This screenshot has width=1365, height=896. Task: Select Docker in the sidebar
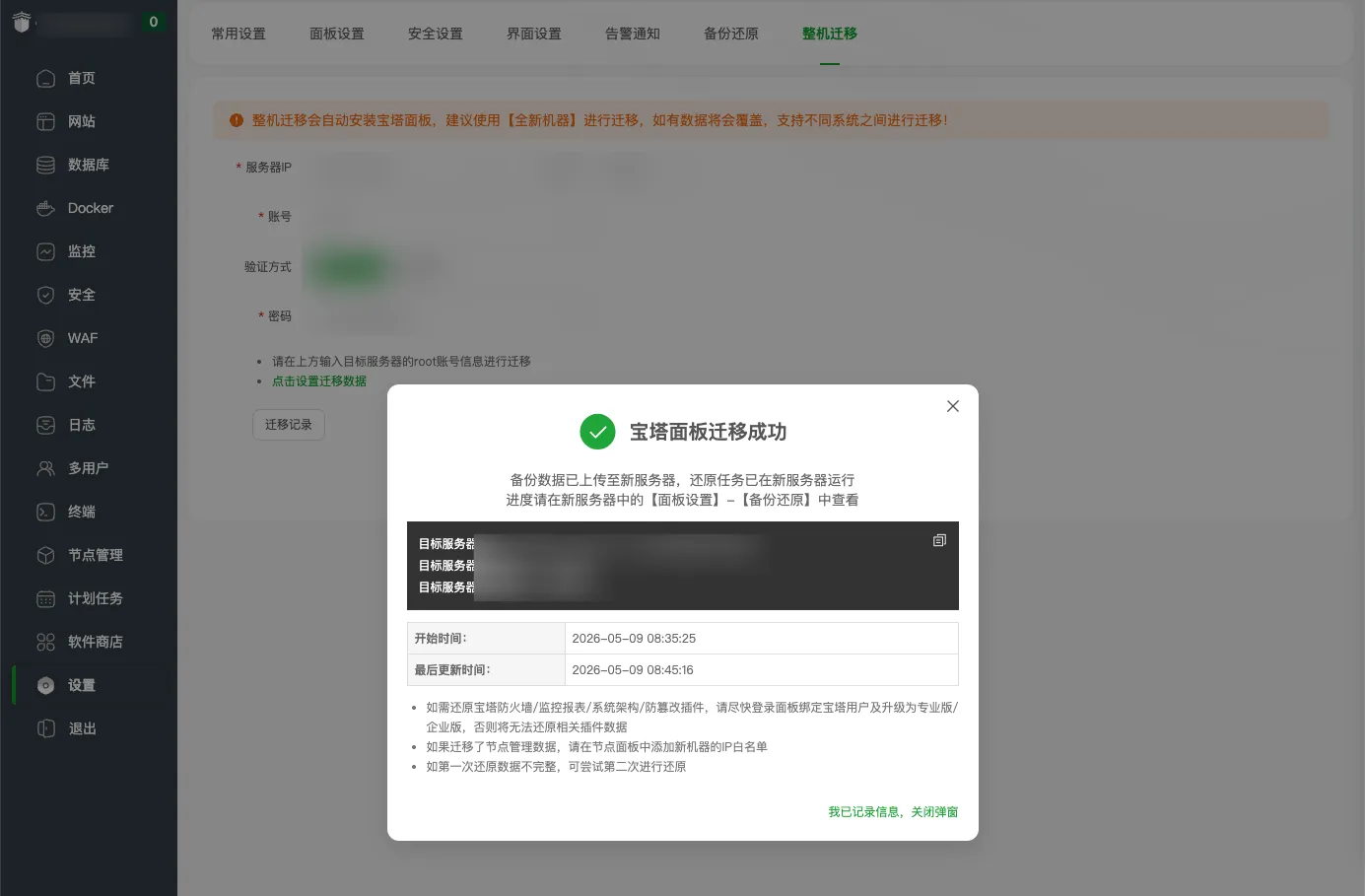pyautogui.click(x=89, y=208)
